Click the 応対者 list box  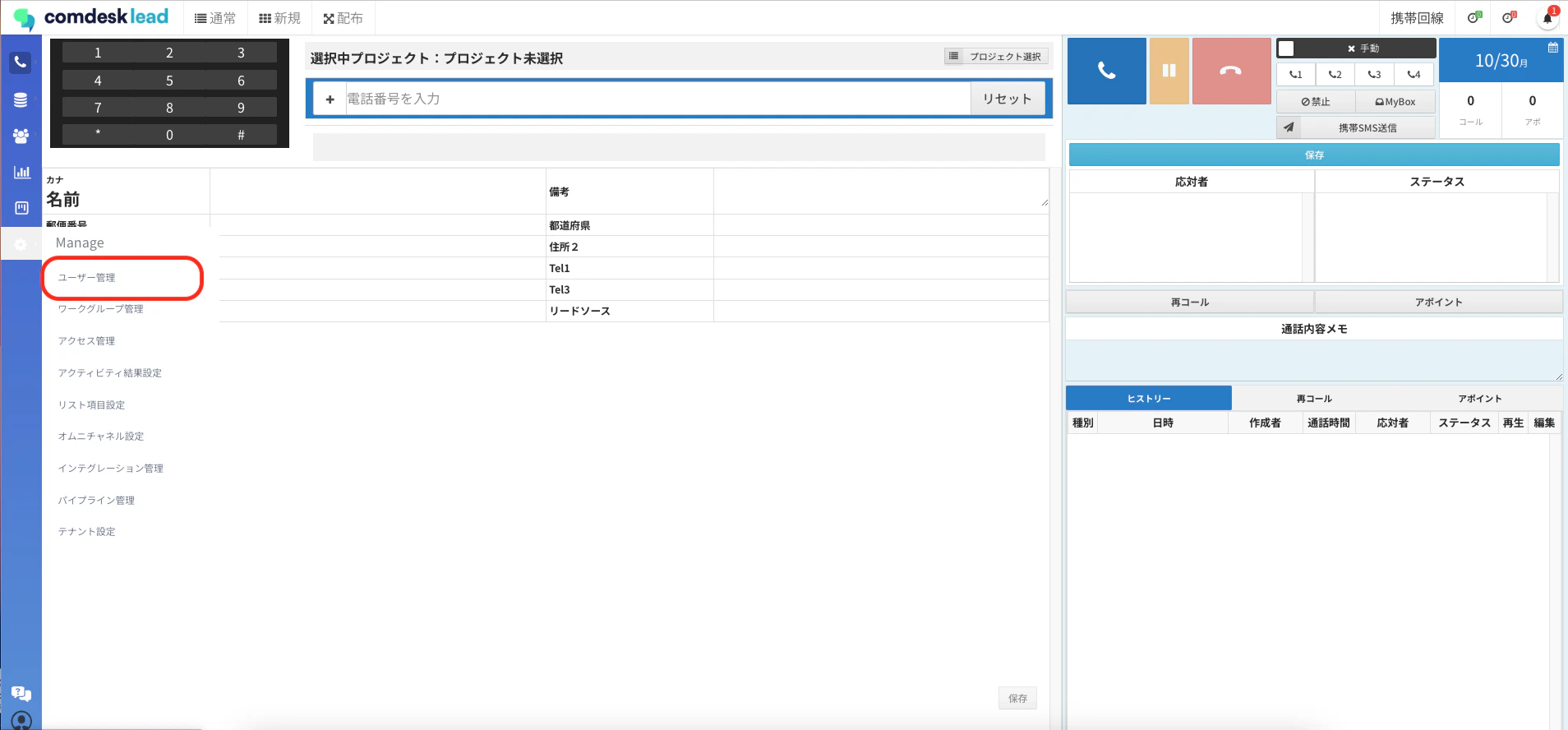pos(1190,238)
